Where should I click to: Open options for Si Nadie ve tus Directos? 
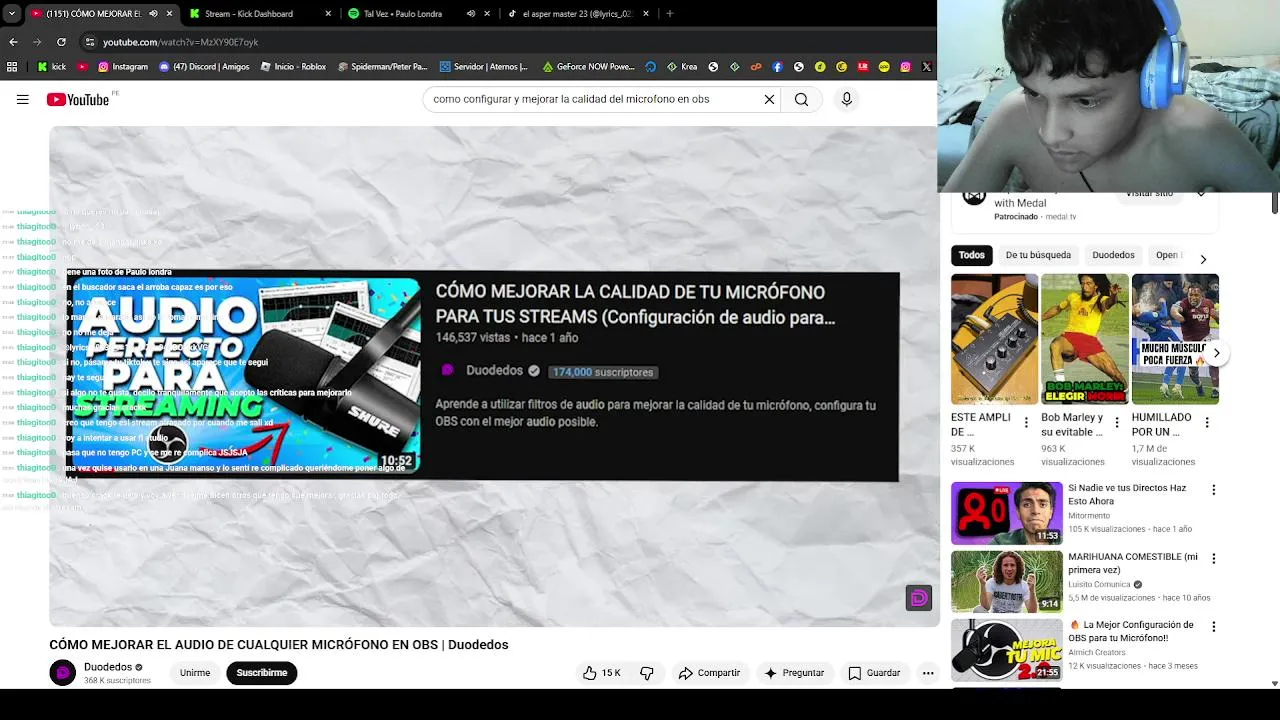pyautogui.click(x=1214, y=490)
